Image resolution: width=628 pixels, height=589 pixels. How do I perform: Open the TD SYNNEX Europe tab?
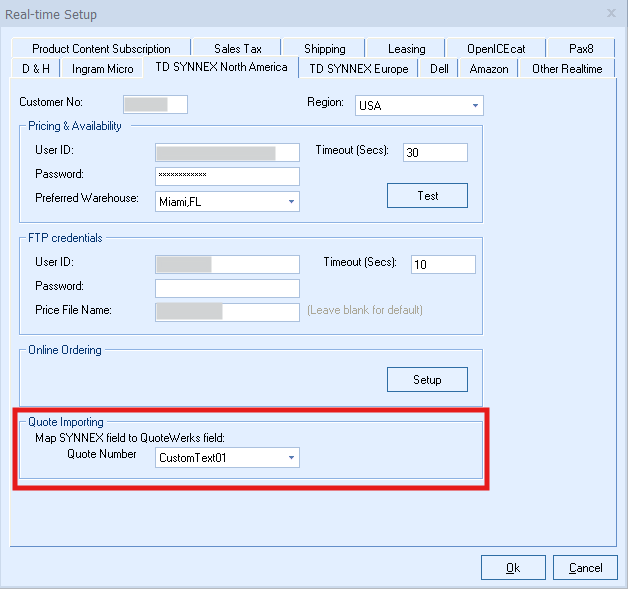coord(358,69)
